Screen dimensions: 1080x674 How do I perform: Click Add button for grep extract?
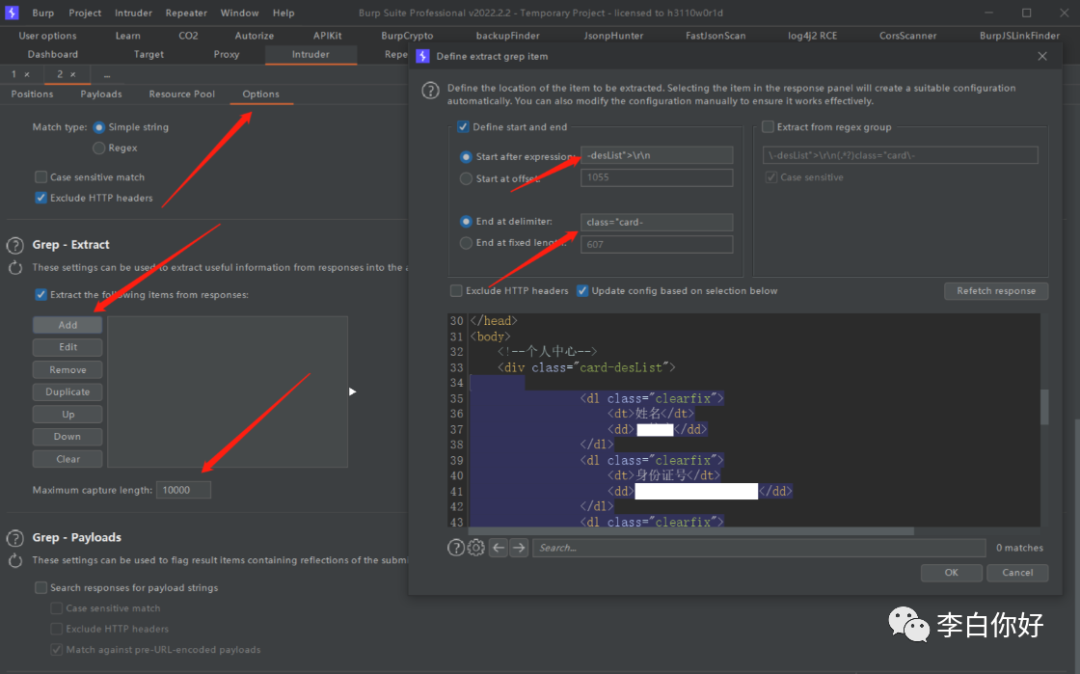pyautogui.click(x=68, y=325)
